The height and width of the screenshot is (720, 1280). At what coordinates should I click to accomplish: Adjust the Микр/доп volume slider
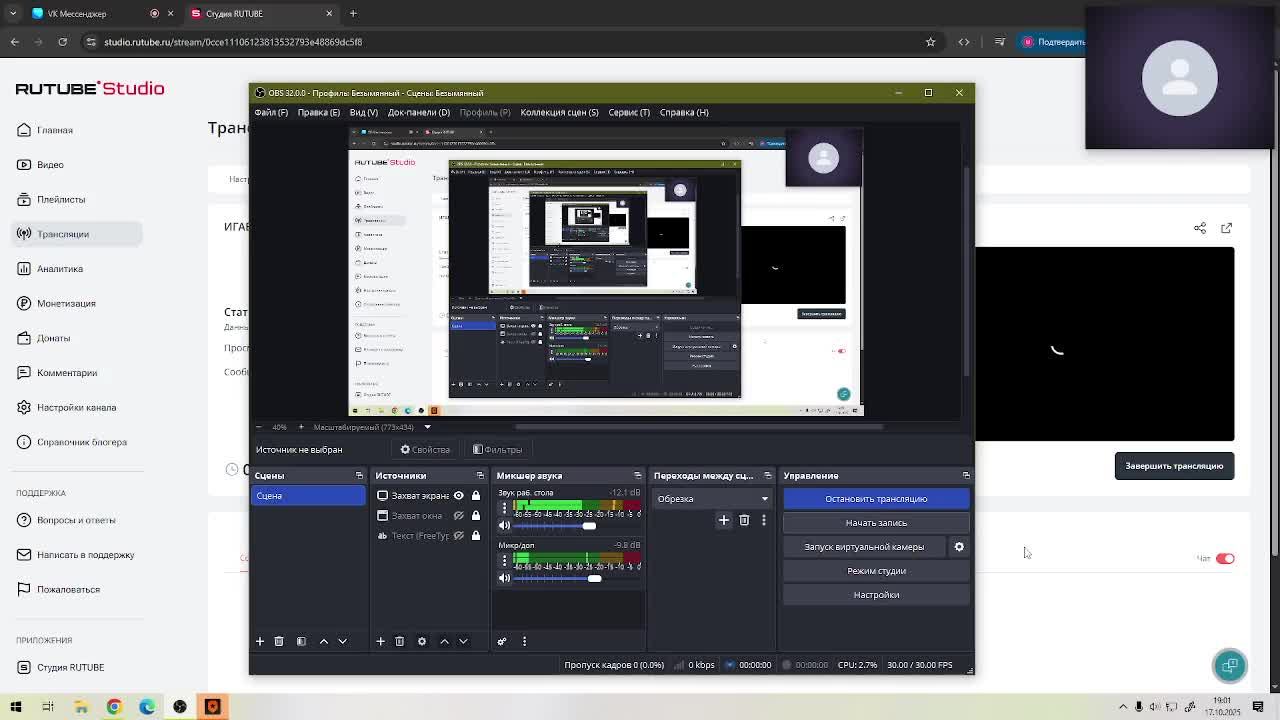594,578
